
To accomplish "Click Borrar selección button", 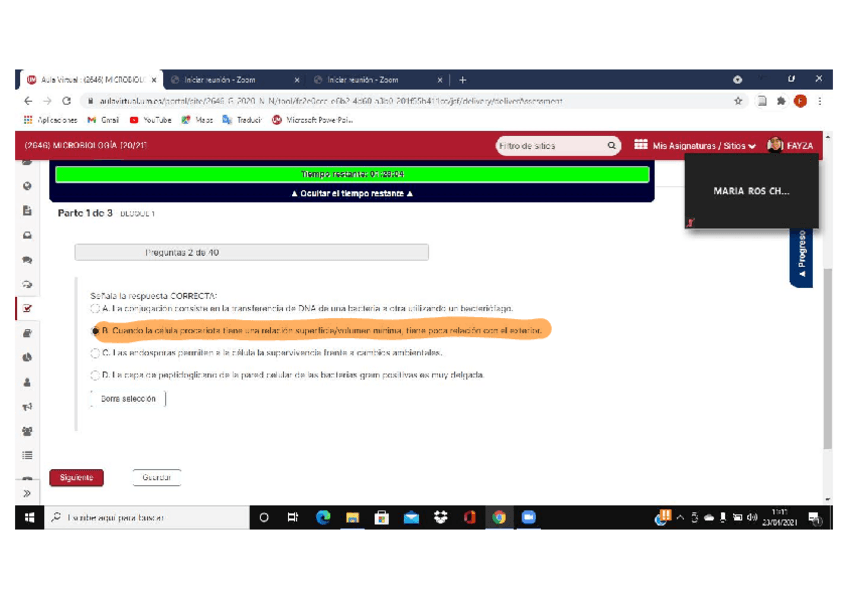I will point(128,399).
